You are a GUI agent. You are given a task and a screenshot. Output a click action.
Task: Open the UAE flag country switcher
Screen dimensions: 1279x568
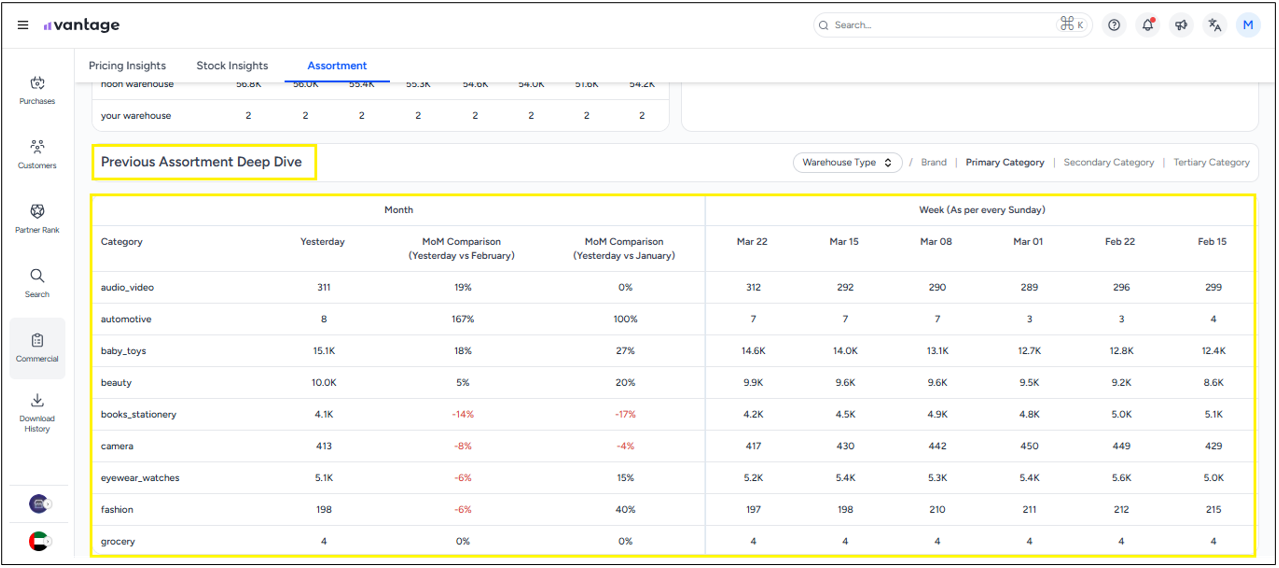(x=40, y=541)
